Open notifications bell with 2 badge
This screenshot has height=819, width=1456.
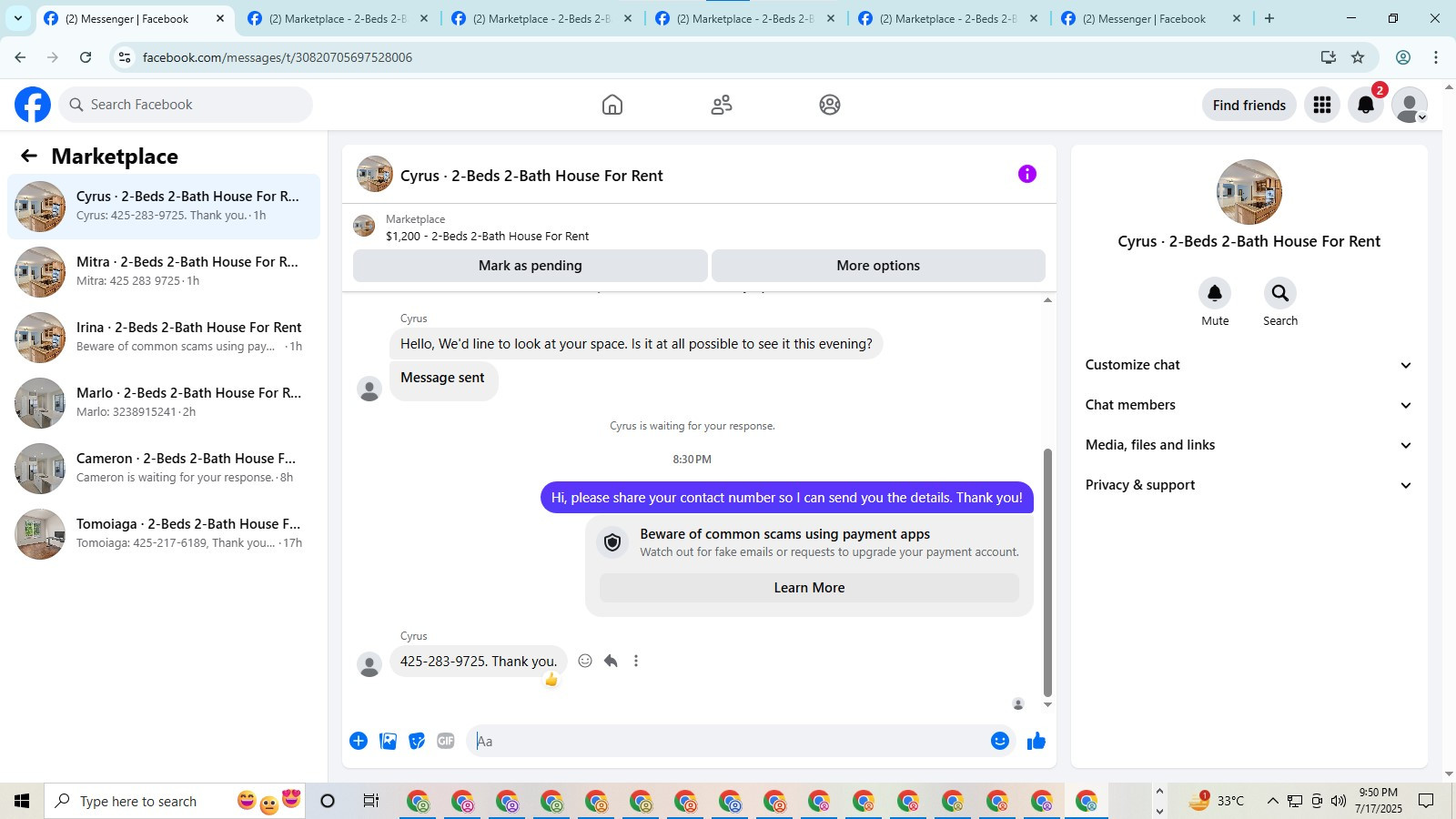[1366, 105]
